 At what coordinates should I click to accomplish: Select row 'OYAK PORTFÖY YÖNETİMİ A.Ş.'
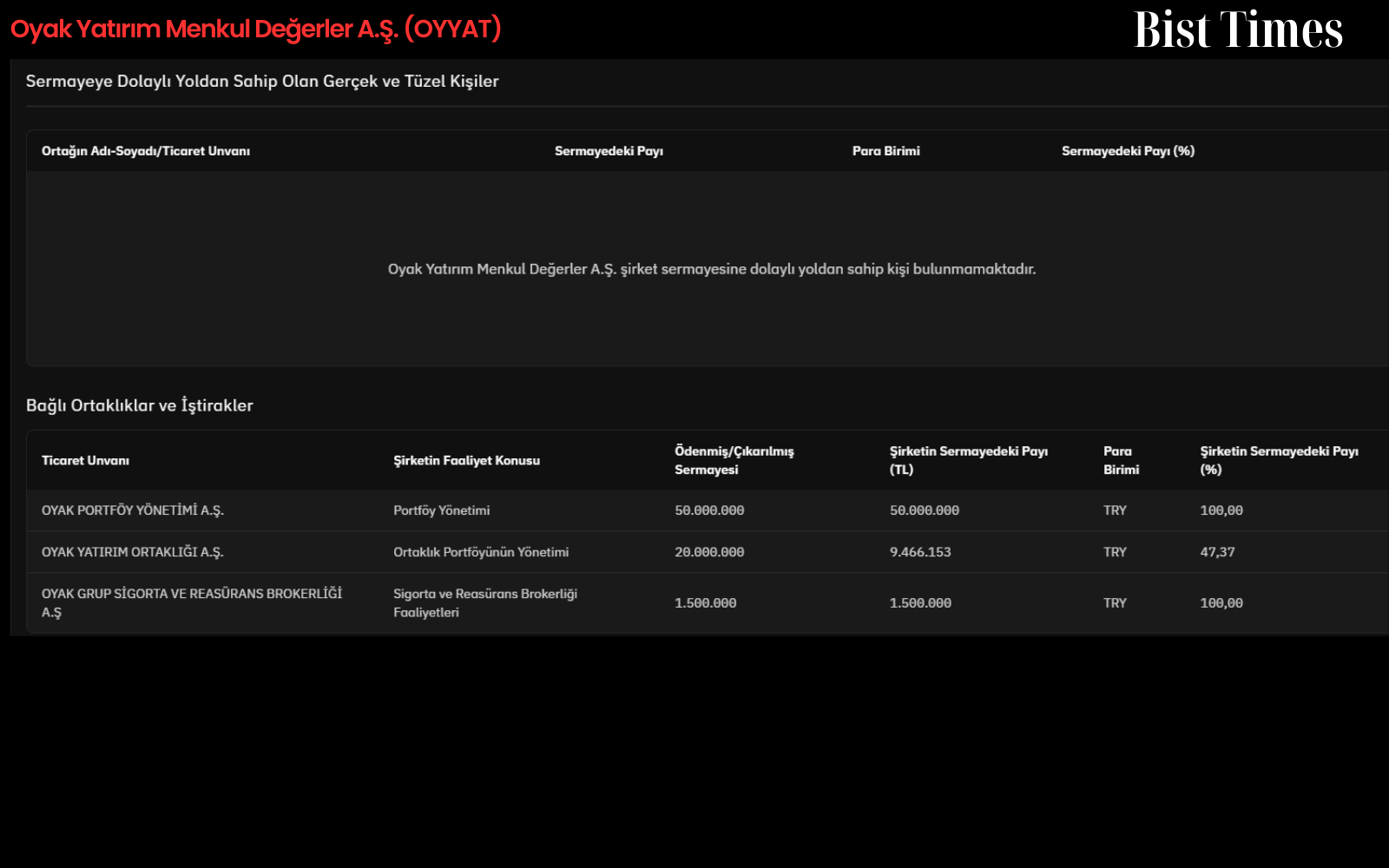pos(708,510)
